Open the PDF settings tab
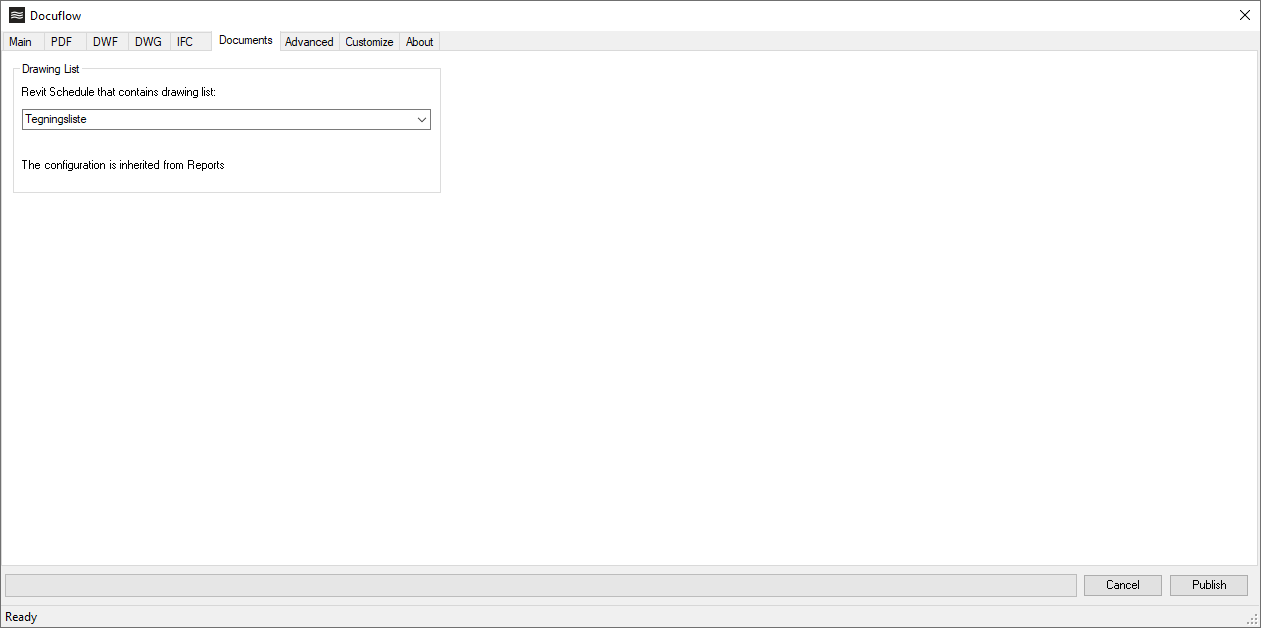 62,42
